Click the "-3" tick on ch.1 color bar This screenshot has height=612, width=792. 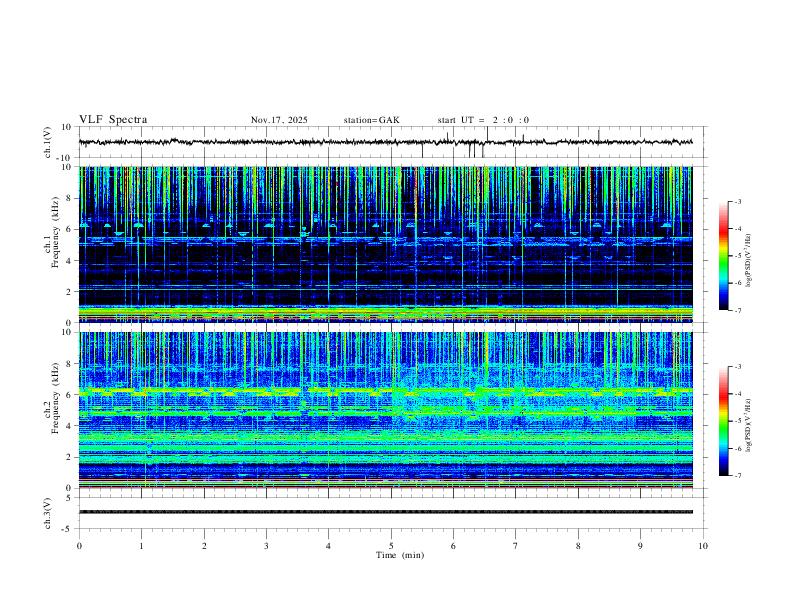pyautogui.click(x=738, y=201)
